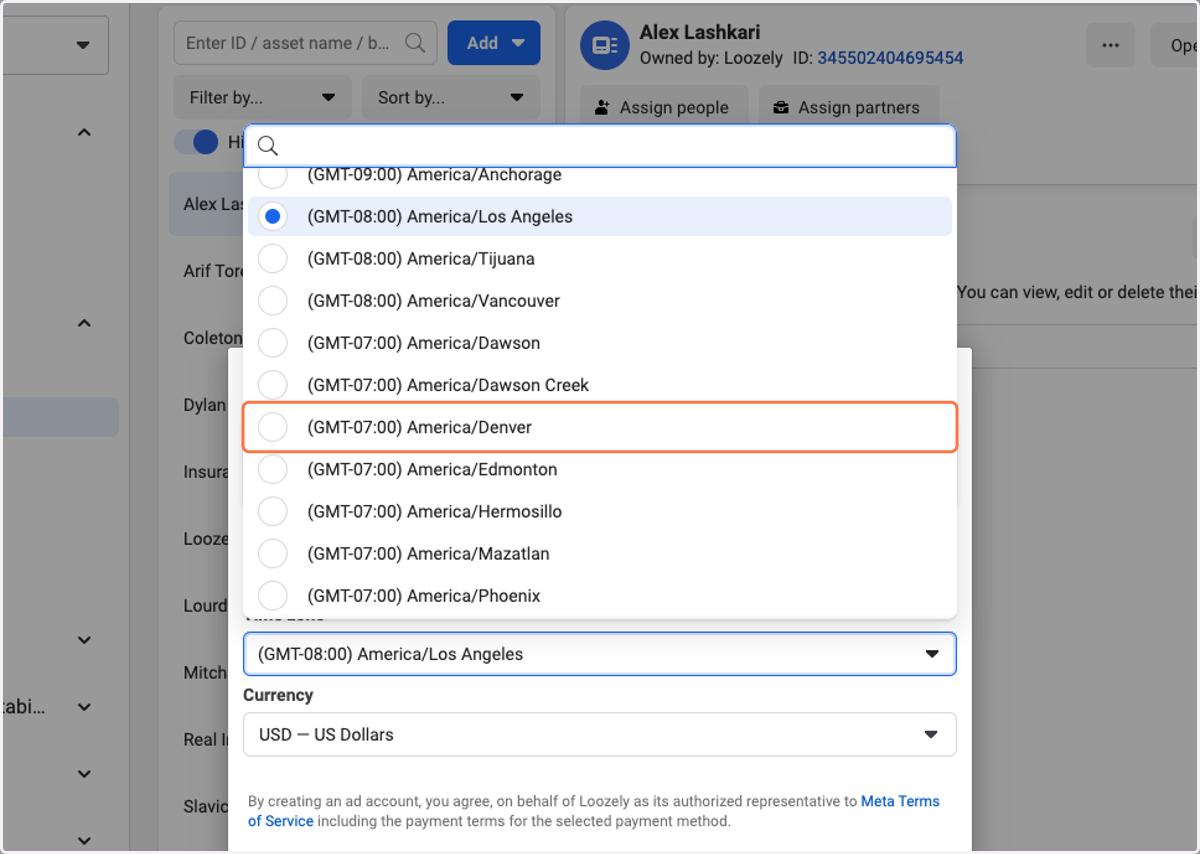This screenshot has height=854, width=1200.
Task: Collapse the first expanded sidebar section chevron
Action: pos(84,132)
